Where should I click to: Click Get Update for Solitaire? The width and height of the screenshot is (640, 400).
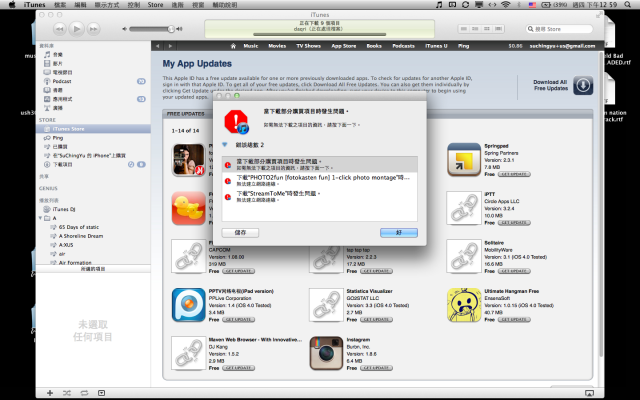[x=514, y=271]
